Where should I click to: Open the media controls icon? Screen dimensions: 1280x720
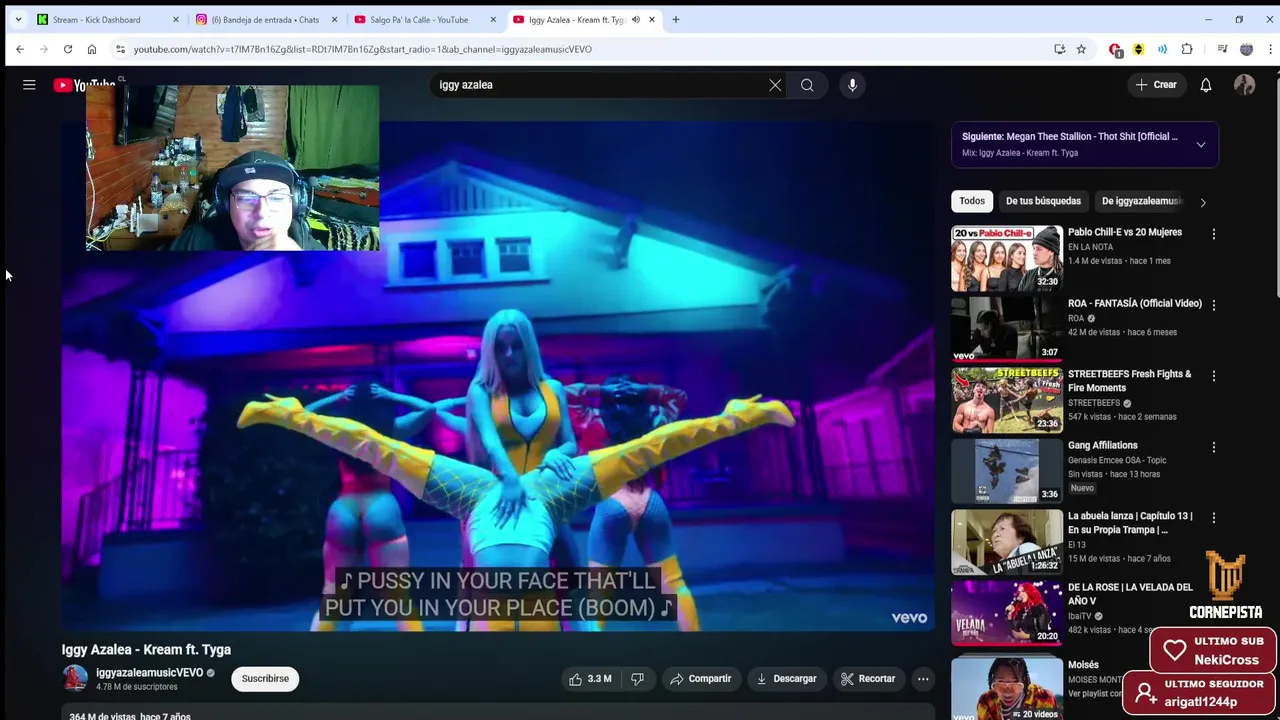click(1222, 49)
